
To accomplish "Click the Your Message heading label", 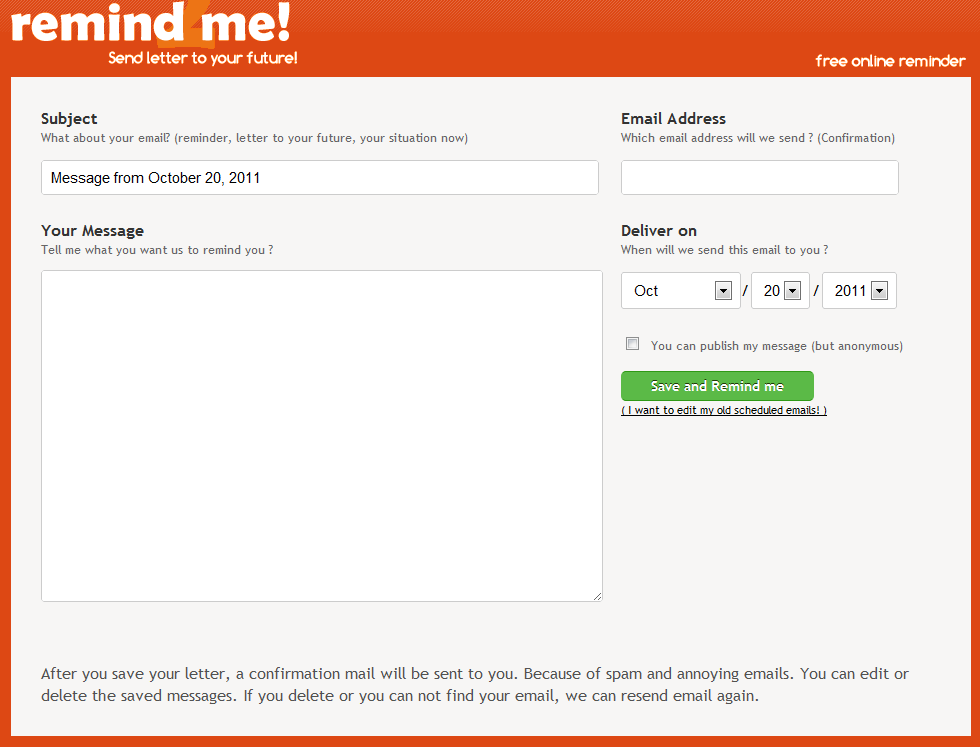I will coord(92,231).
